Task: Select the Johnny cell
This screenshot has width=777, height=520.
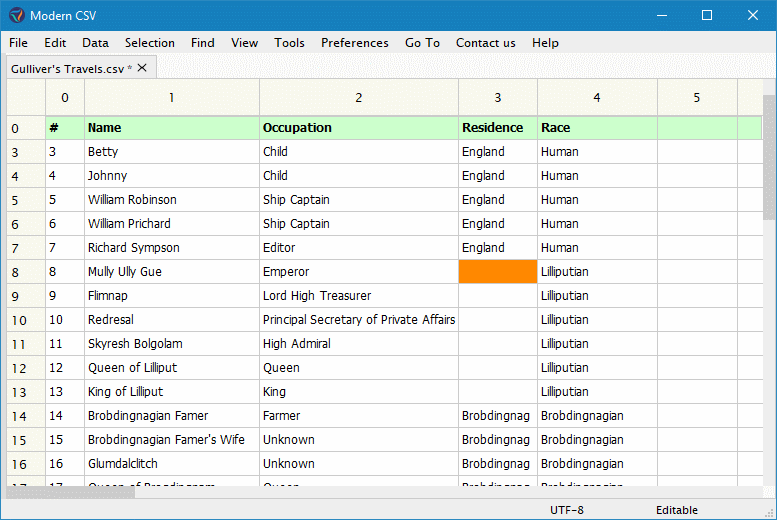Action: coord(171,175)
